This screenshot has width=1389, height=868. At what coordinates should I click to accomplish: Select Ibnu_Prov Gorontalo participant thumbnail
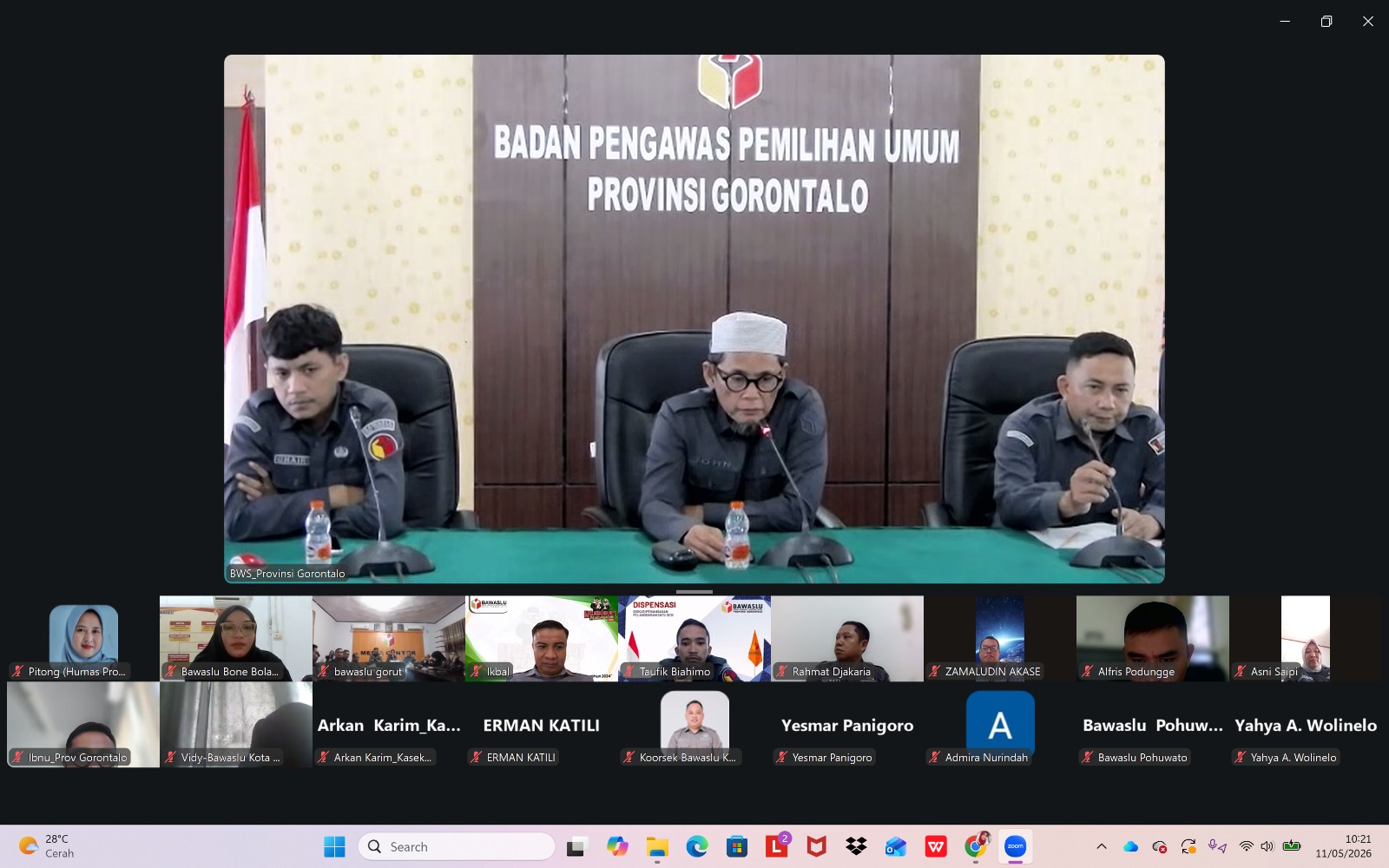(83, 724)
